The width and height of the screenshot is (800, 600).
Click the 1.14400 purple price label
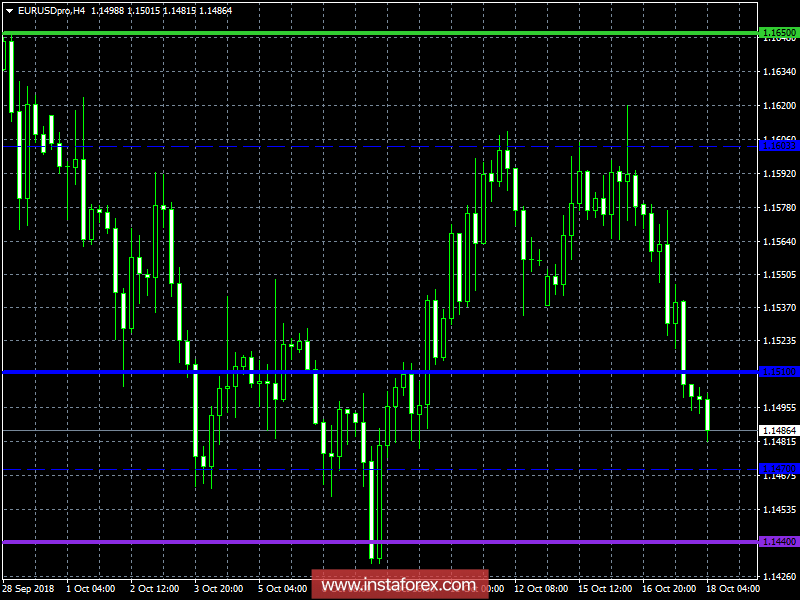pos(779,541)
